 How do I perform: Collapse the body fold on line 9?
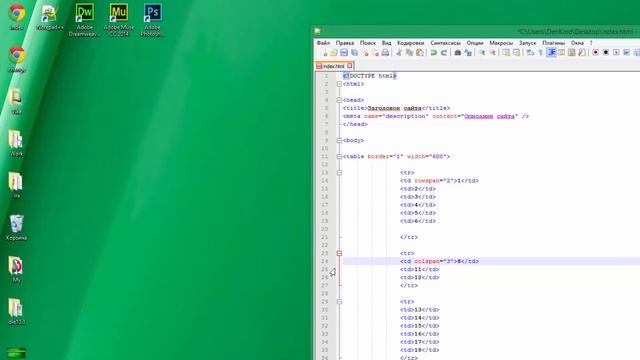click(x=339, y=140)
